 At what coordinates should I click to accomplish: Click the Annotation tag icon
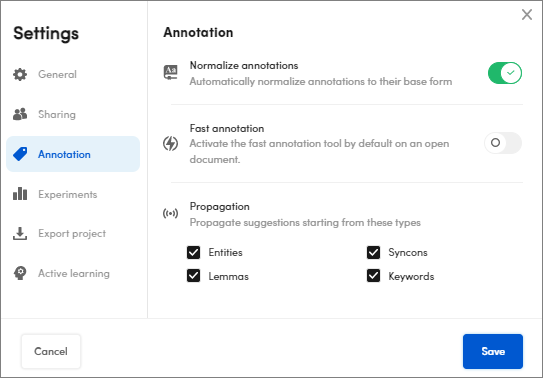tap(20, 154)
